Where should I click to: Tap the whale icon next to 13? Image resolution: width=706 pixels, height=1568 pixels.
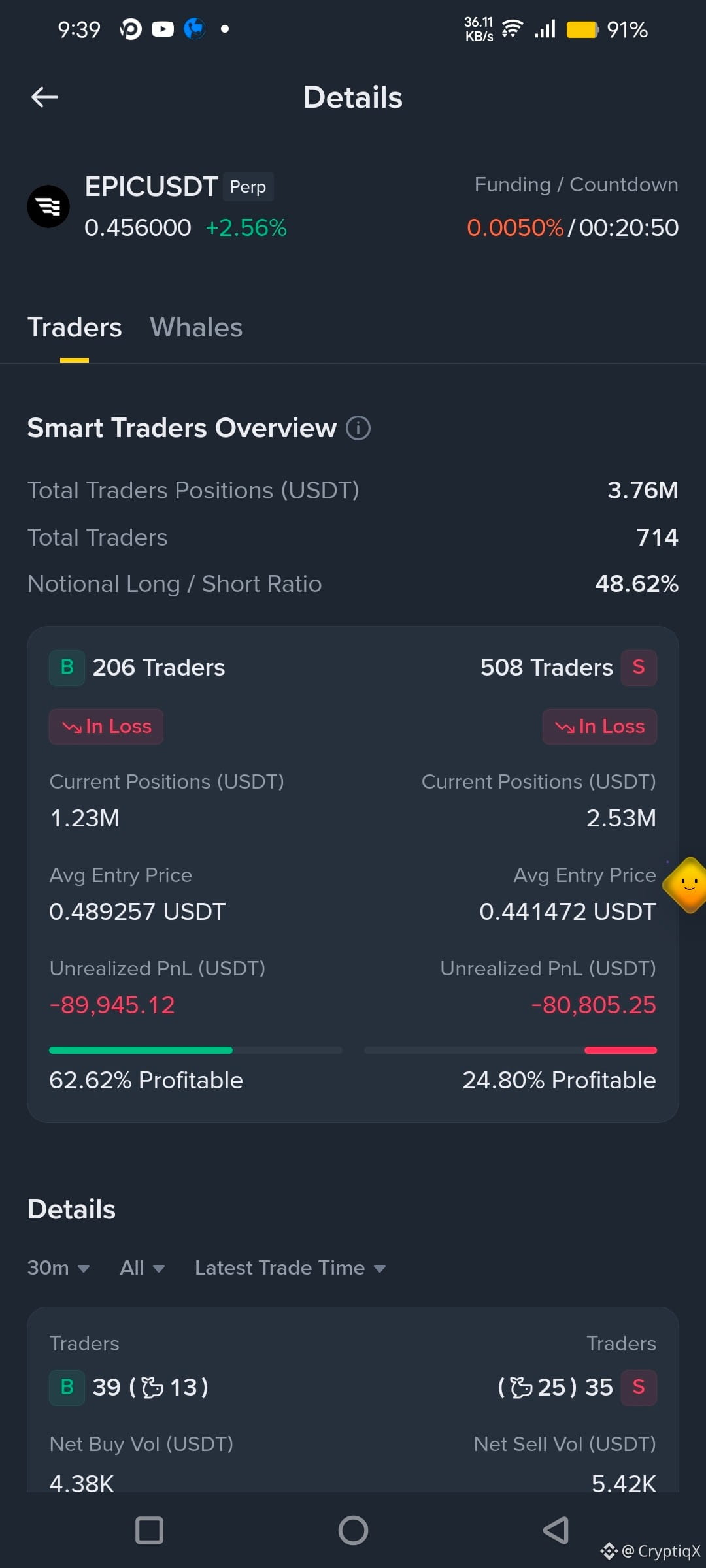(152, 1387)
